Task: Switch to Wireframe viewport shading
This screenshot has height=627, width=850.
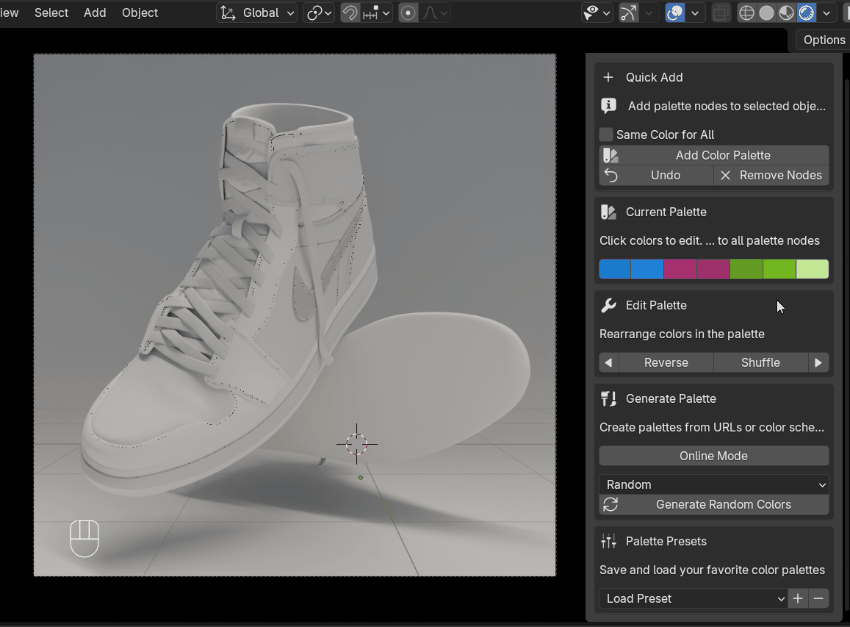Action: pos(747,13)
